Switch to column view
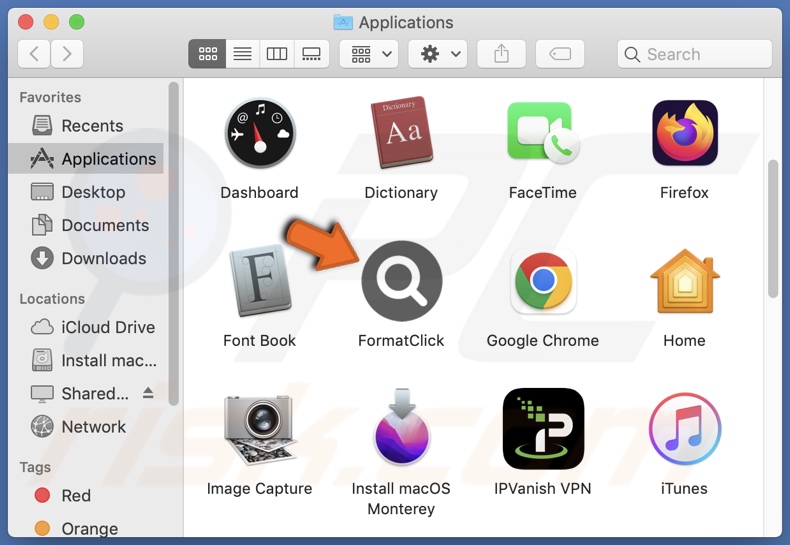The image size is (790, 545). (x=277, y=54)
